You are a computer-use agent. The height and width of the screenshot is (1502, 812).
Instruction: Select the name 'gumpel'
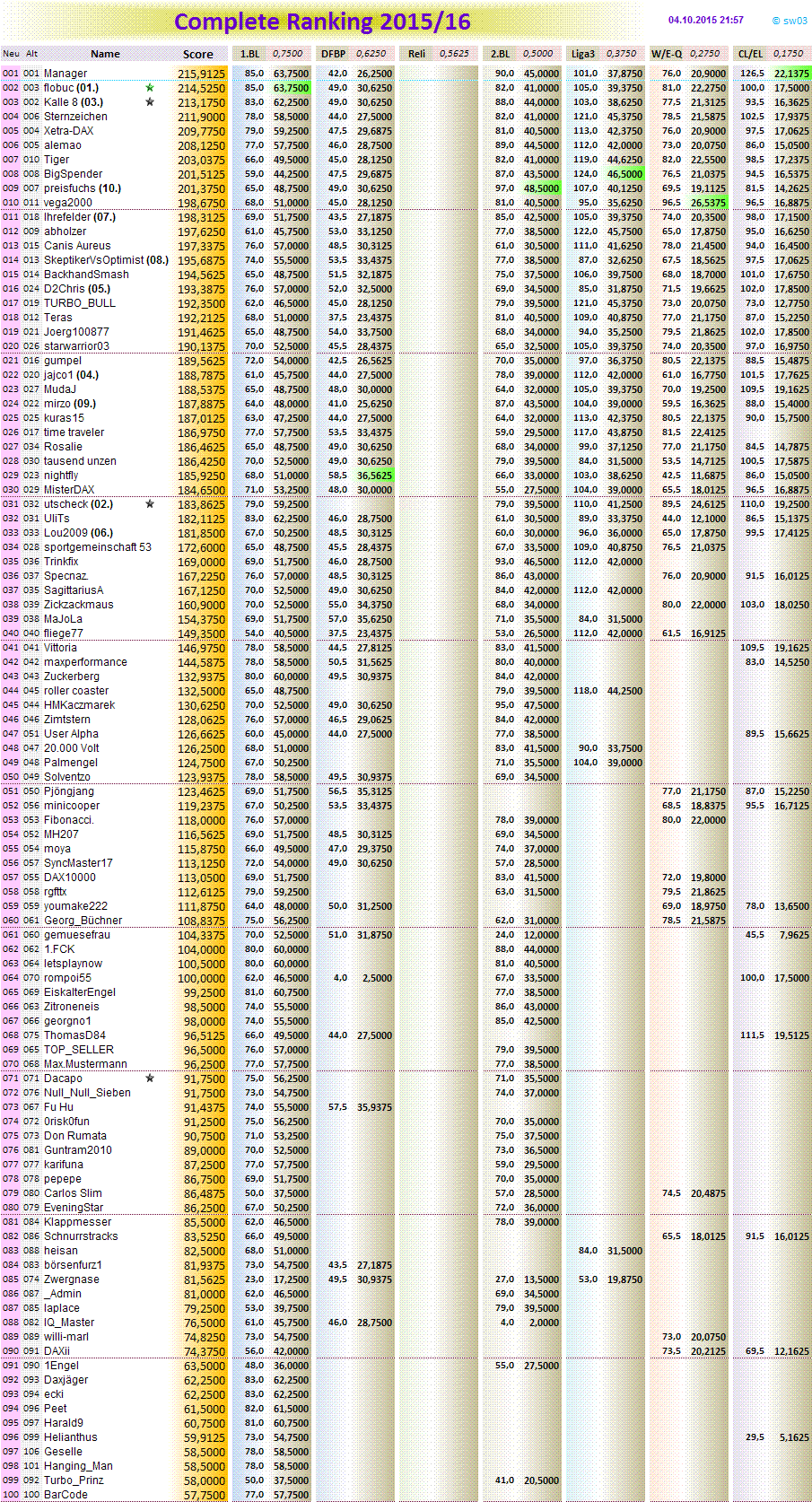coord(63,361)
